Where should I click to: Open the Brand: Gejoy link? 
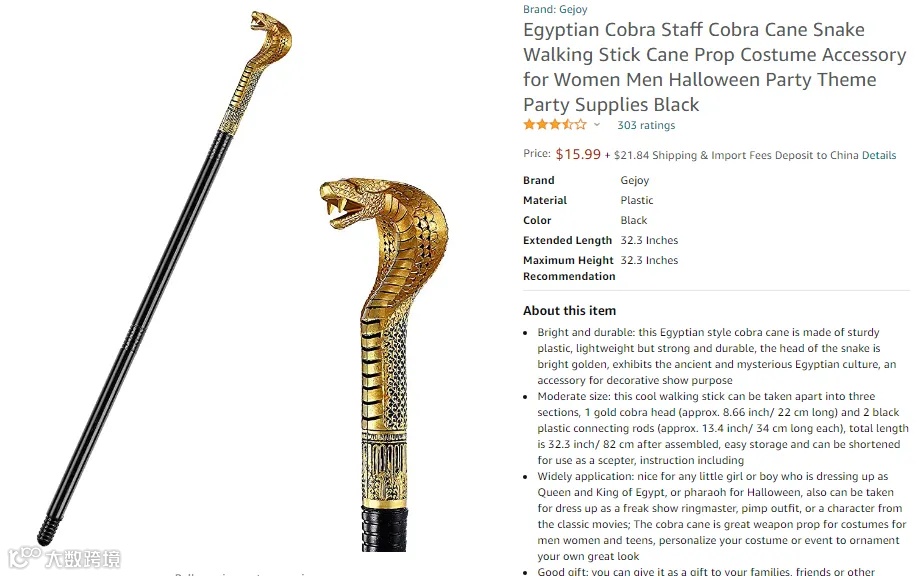[555, 9]
